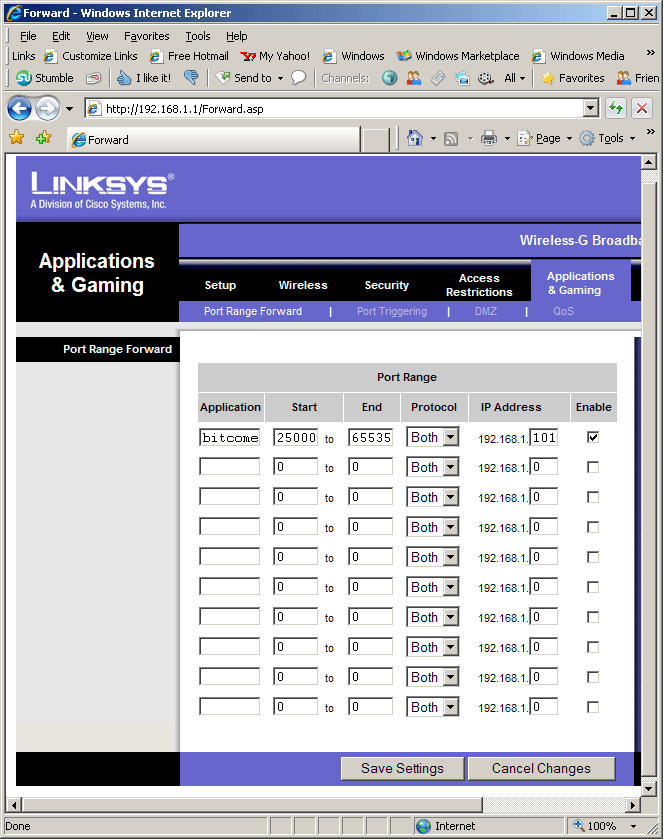Viewport: 663px width, 839px height.
Task: Expand the address bar history dropdown
Action: [x=590, y=109]
